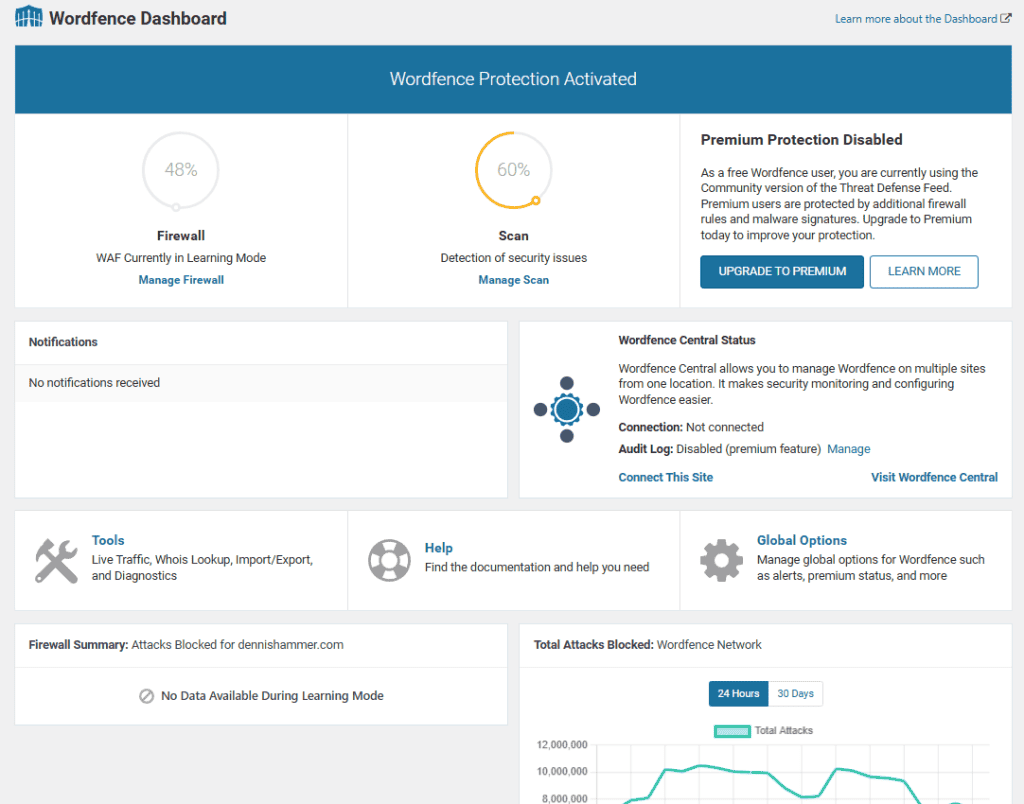Open the Tools wrench and screwdriver icon
Image resolution: width=1024 pixels, height=804 pixels.
[56, 560]
